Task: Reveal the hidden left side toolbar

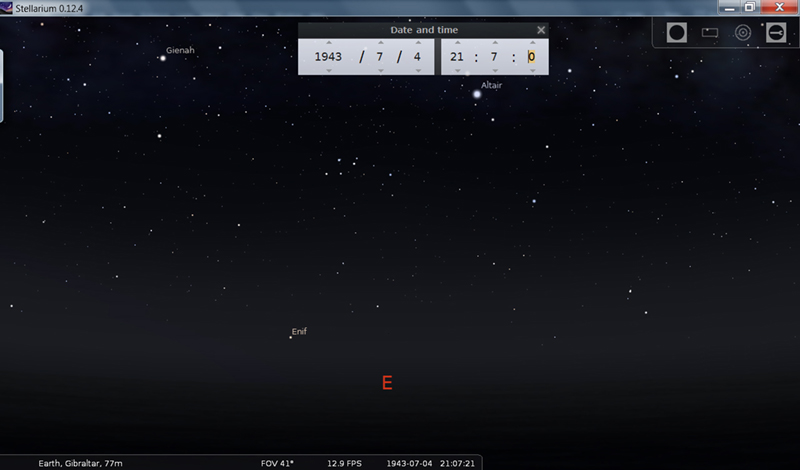Action: pos(2,86)
